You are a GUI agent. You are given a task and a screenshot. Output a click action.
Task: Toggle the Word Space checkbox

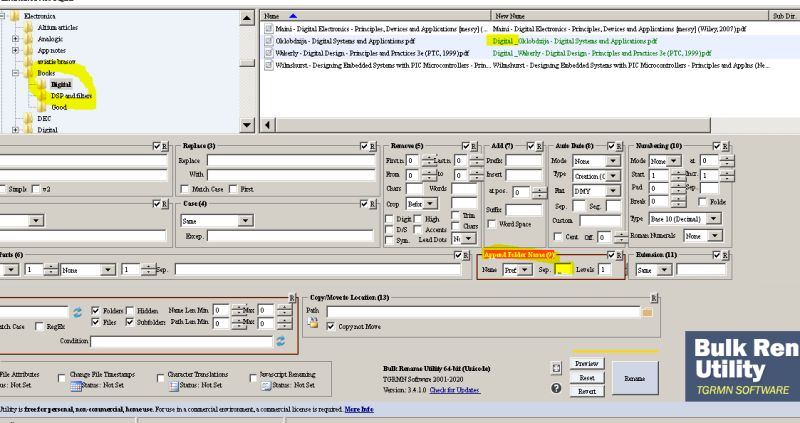tap(492, 224)
